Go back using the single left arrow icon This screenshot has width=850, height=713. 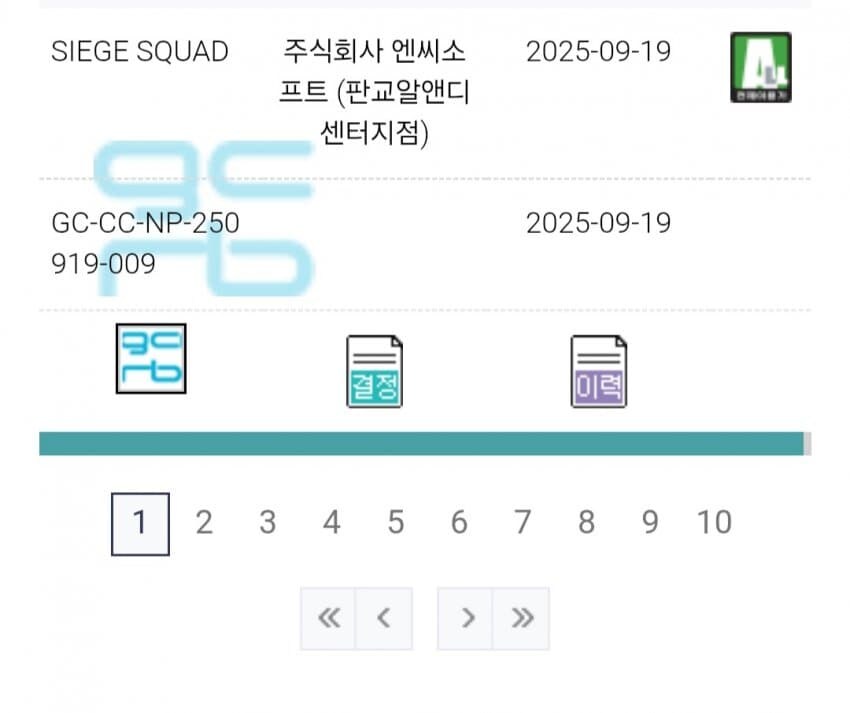pos(386,618)
